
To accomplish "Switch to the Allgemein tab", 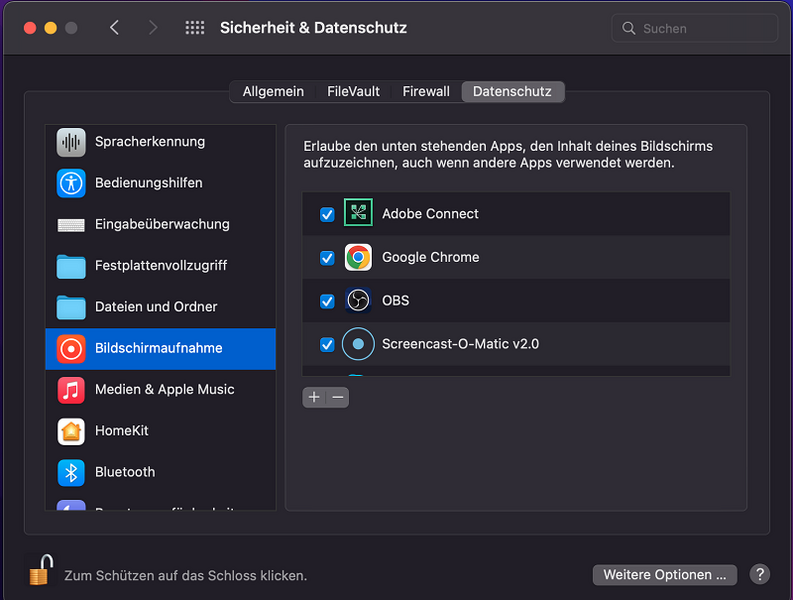I will click(x=273, y=92).
